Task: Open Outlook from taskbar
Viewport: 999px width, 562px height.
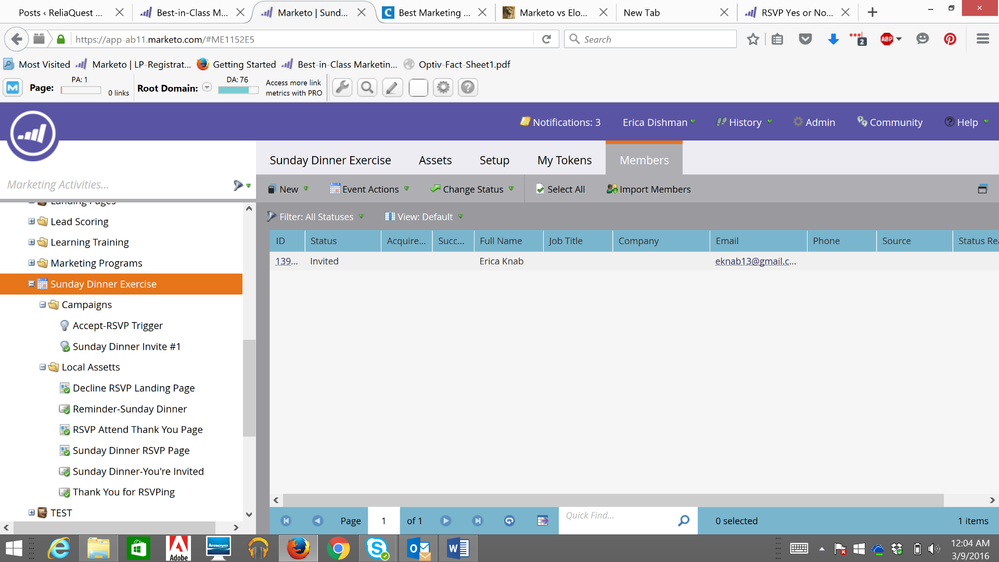Action: [418, 548]
